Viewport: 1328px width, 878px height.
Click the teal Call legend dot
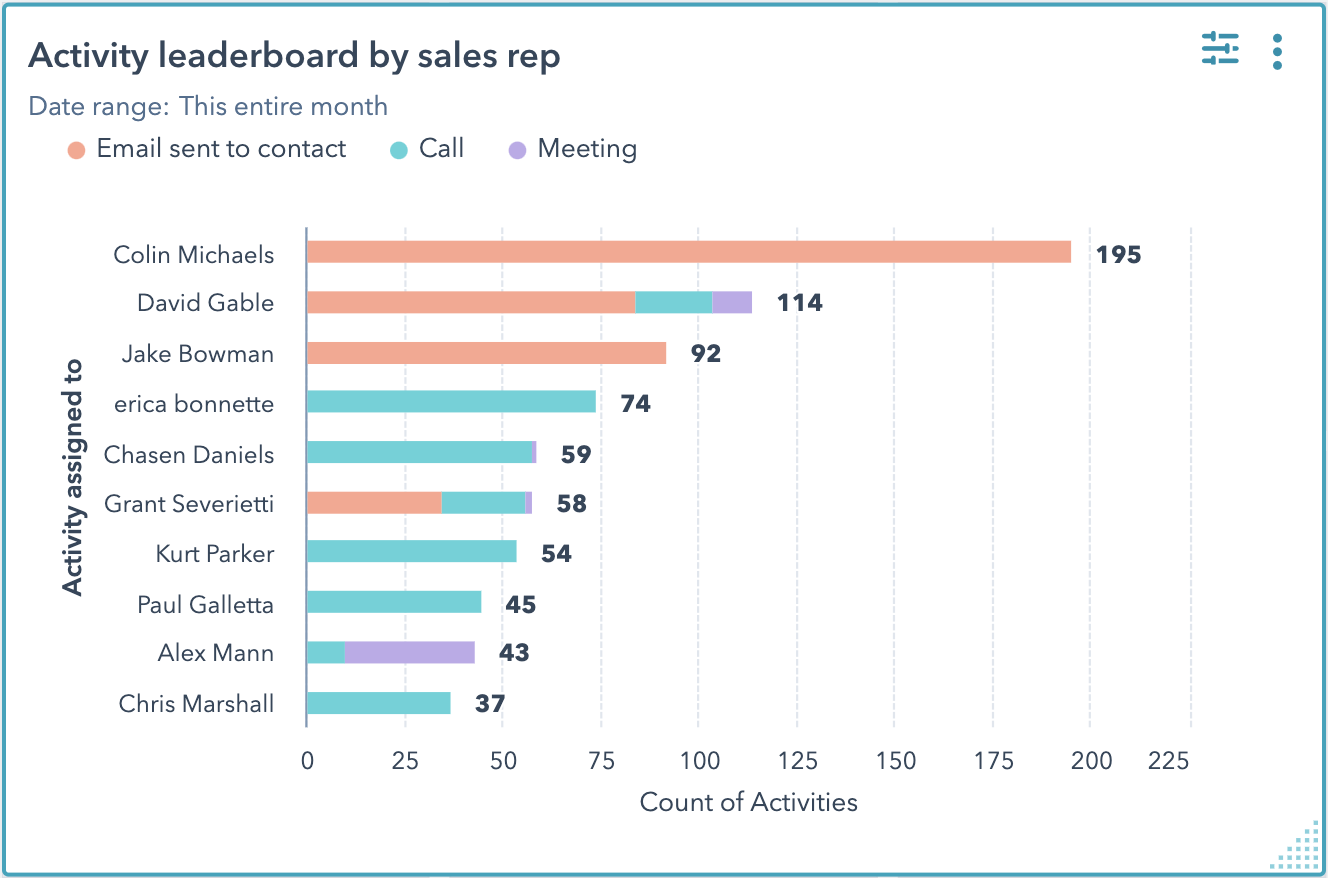click(x=399, y=151)
